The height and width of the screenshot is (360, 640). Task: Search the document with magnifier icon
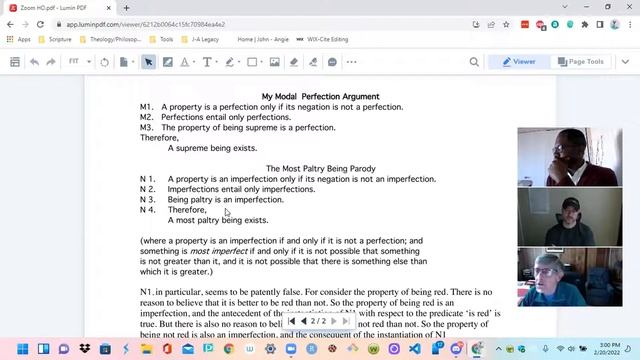coord(474,62)
